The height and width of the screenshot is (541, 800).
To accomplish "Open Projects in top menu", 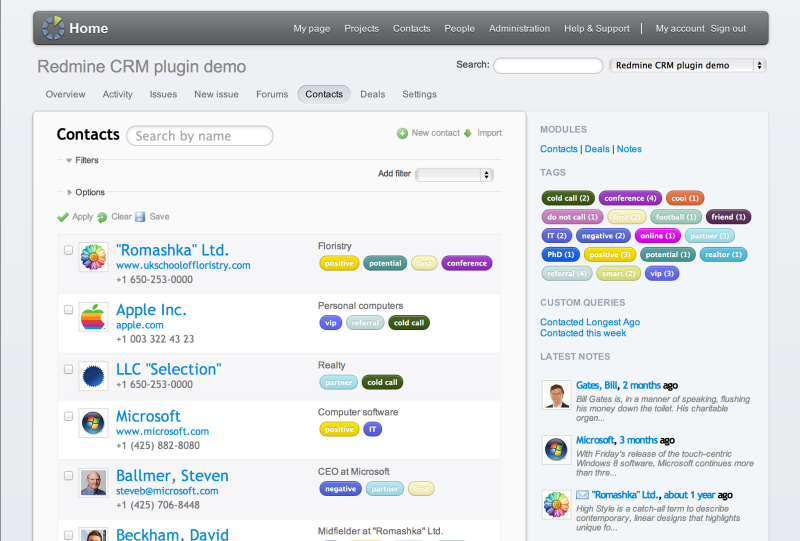I will tap(361, 29).
